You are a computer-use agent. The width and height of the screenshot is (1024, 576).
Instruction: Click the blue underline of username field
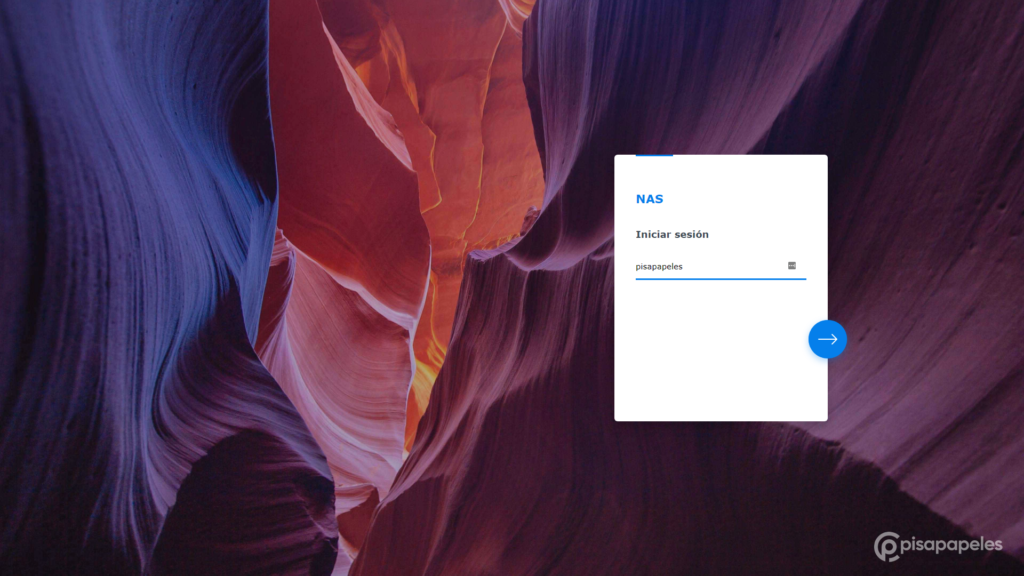click(x=720, y=279)
